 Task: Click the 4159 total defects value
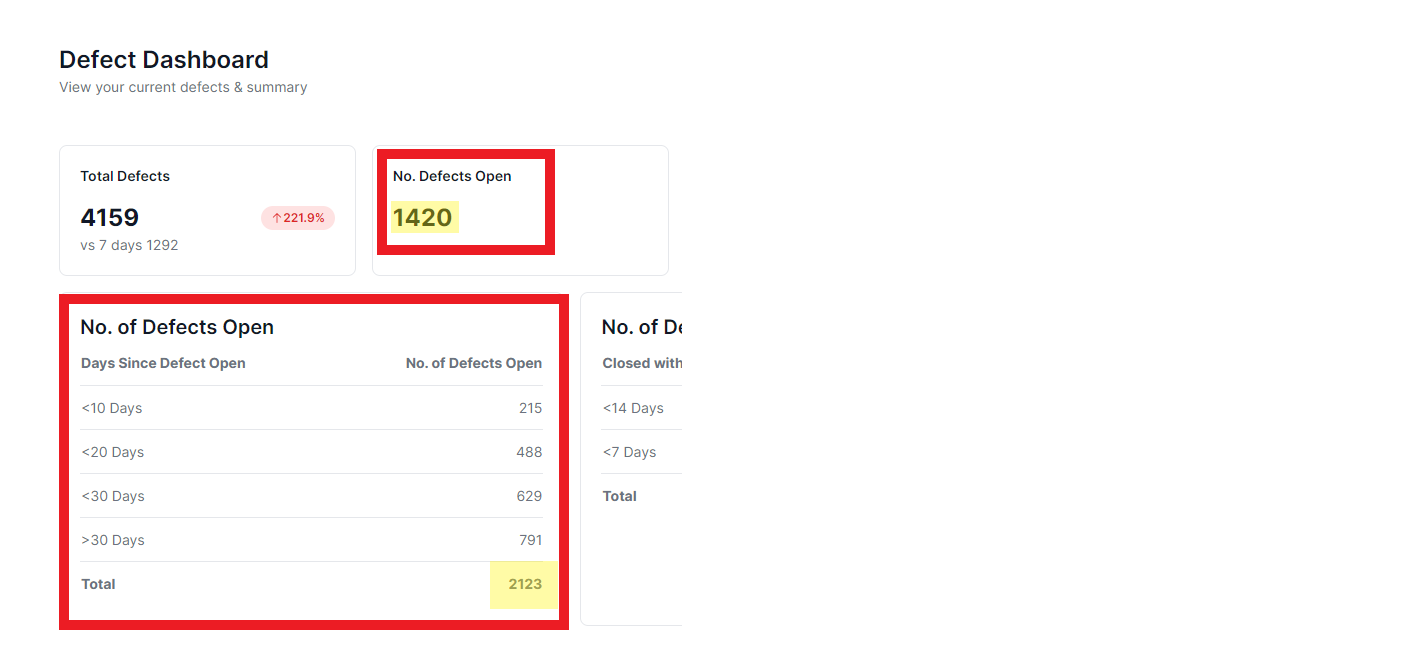click(x=110, y=218)
